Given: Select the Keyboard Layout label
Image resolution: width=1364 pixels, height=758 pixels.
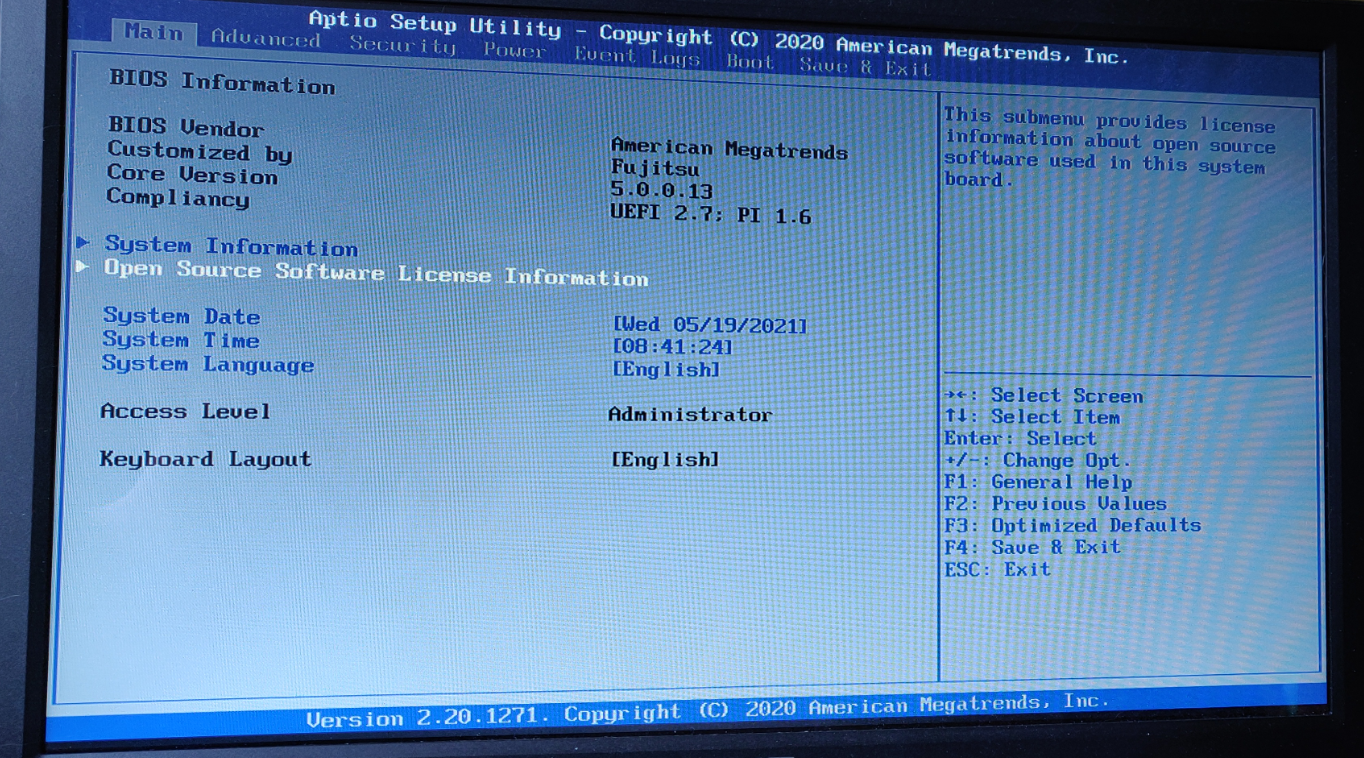Looking at the screenshot, I should (x=205, y=459).
